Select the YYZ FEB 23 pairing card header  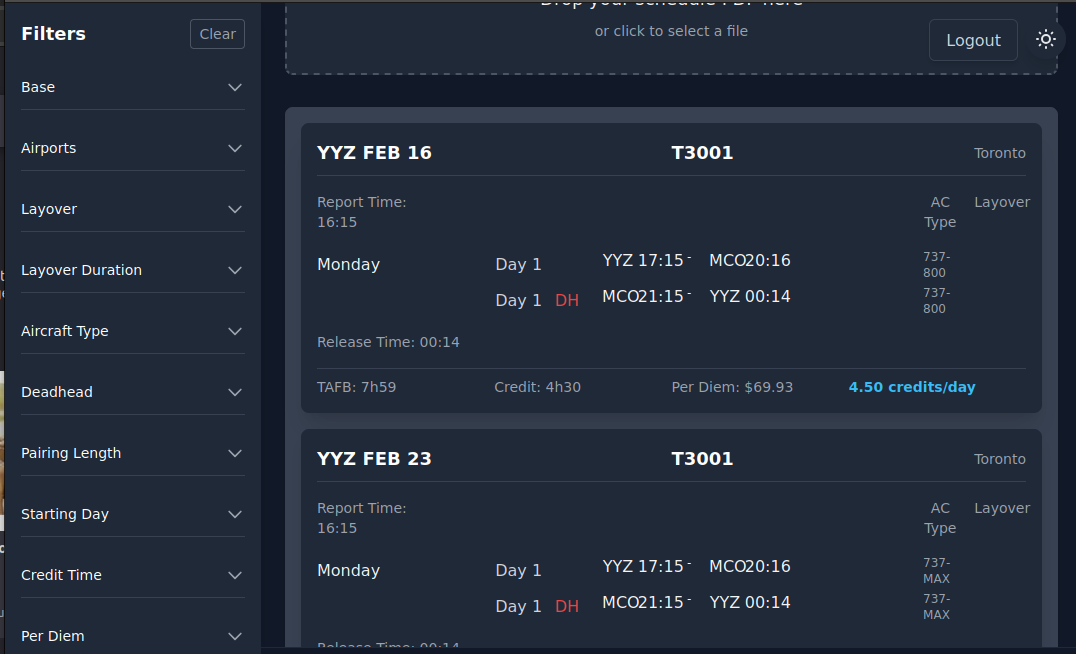pyautogui.click(x=374, y=459)
